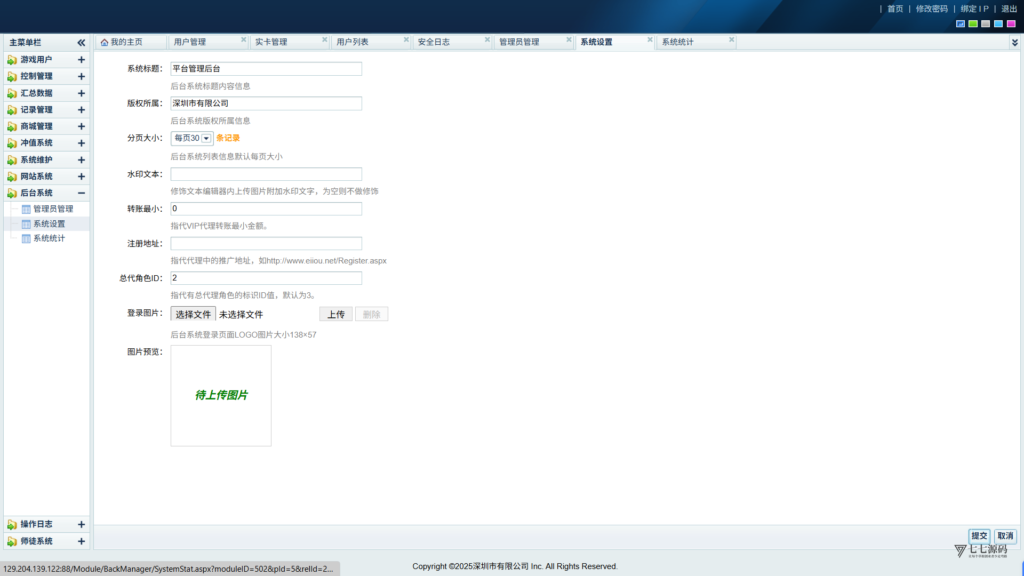The image size is (1024, 576).
Task: Click the 注册地址 input field
Action: click(x=266, y=244)
